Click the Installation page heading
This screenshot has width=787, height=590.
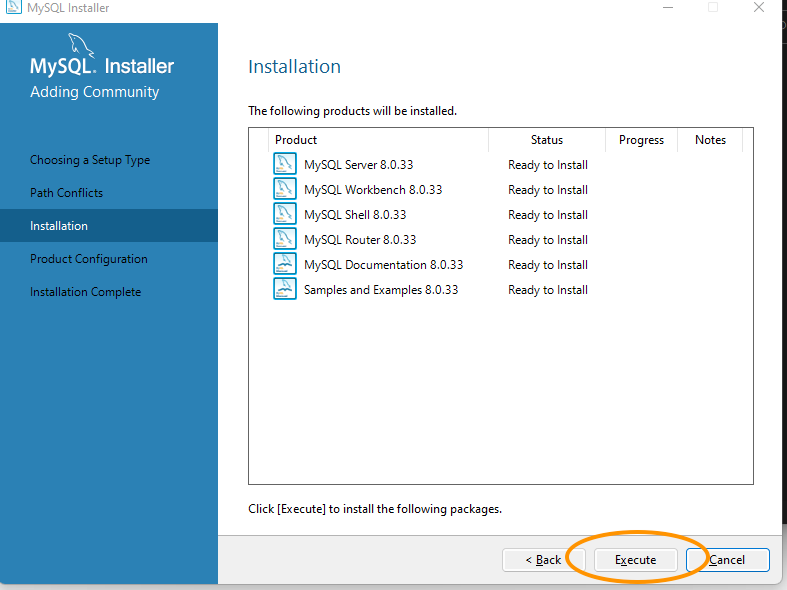(x=295, y=67)
